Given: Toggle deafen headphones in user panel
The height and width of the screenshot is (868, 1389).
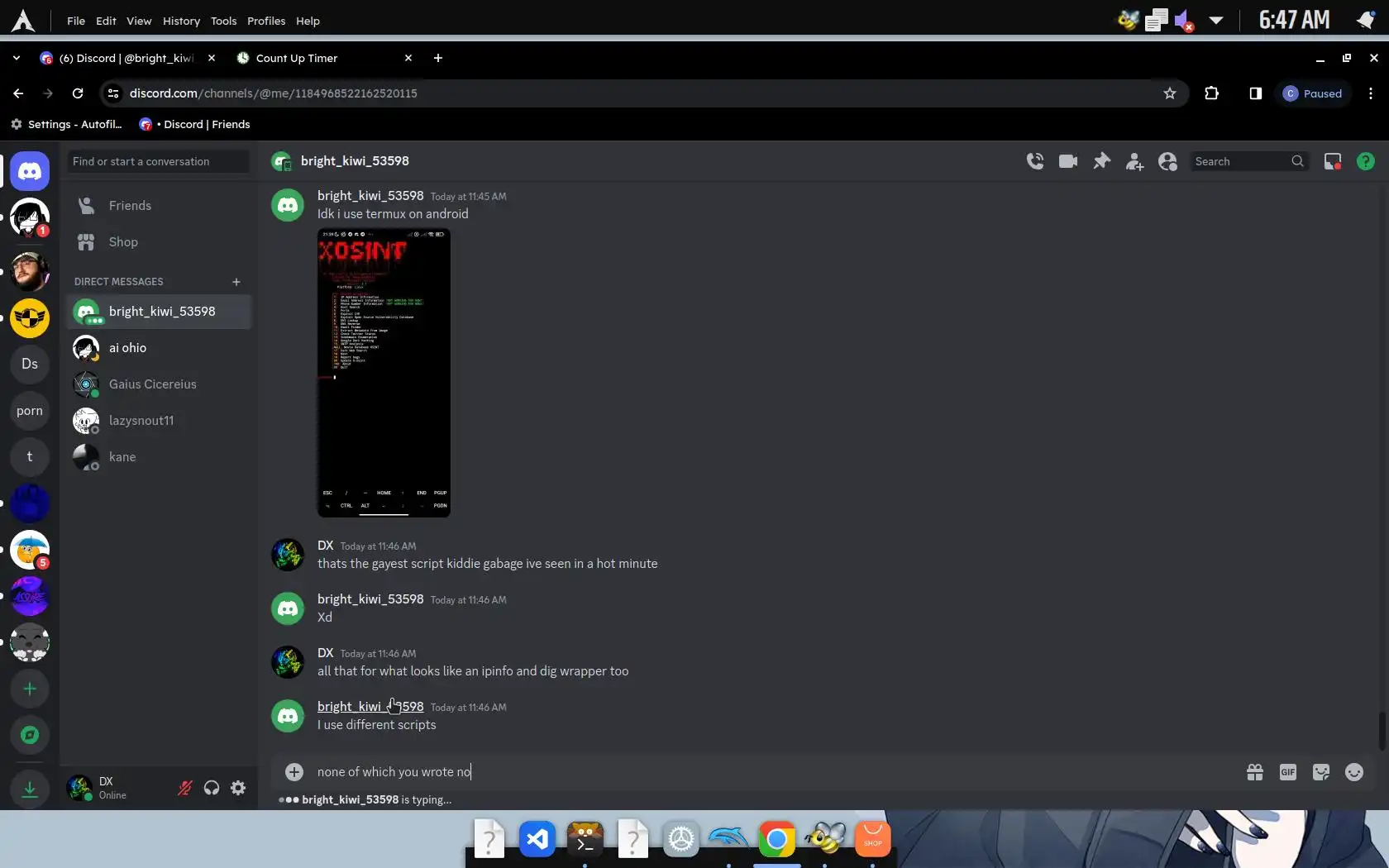Looking at the screenshot, I should click(x=212, y=788).
